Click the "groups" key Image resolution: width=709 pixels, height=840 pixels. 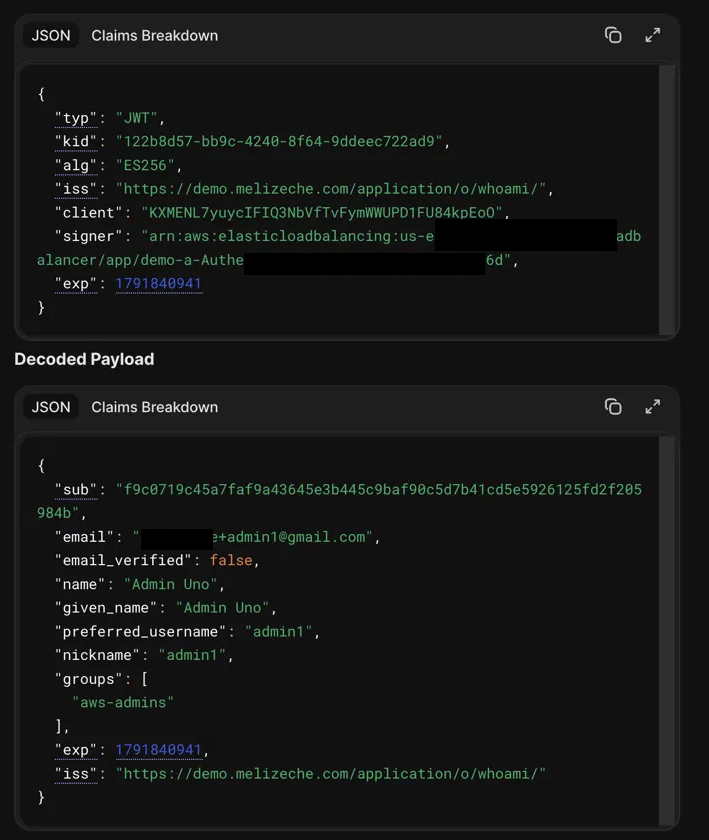[89, 679]
